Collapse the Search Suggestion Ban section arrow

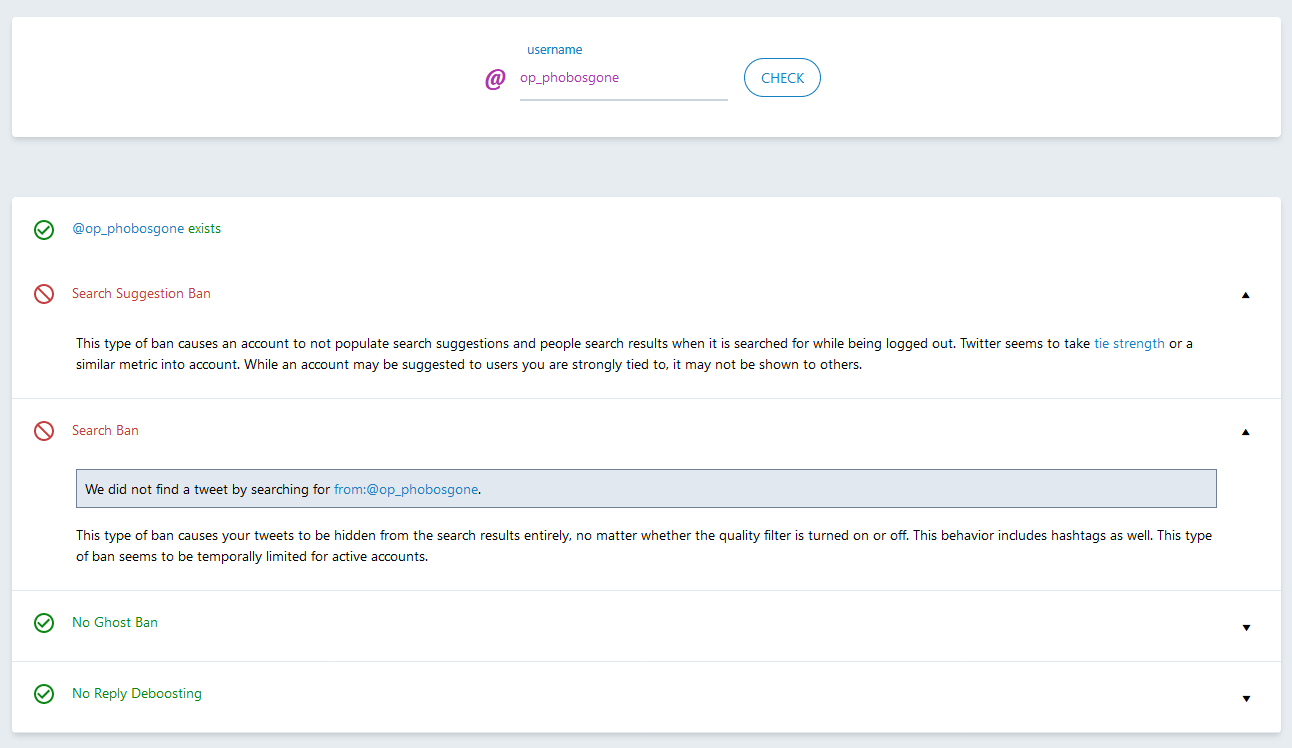coord(1246,295)
